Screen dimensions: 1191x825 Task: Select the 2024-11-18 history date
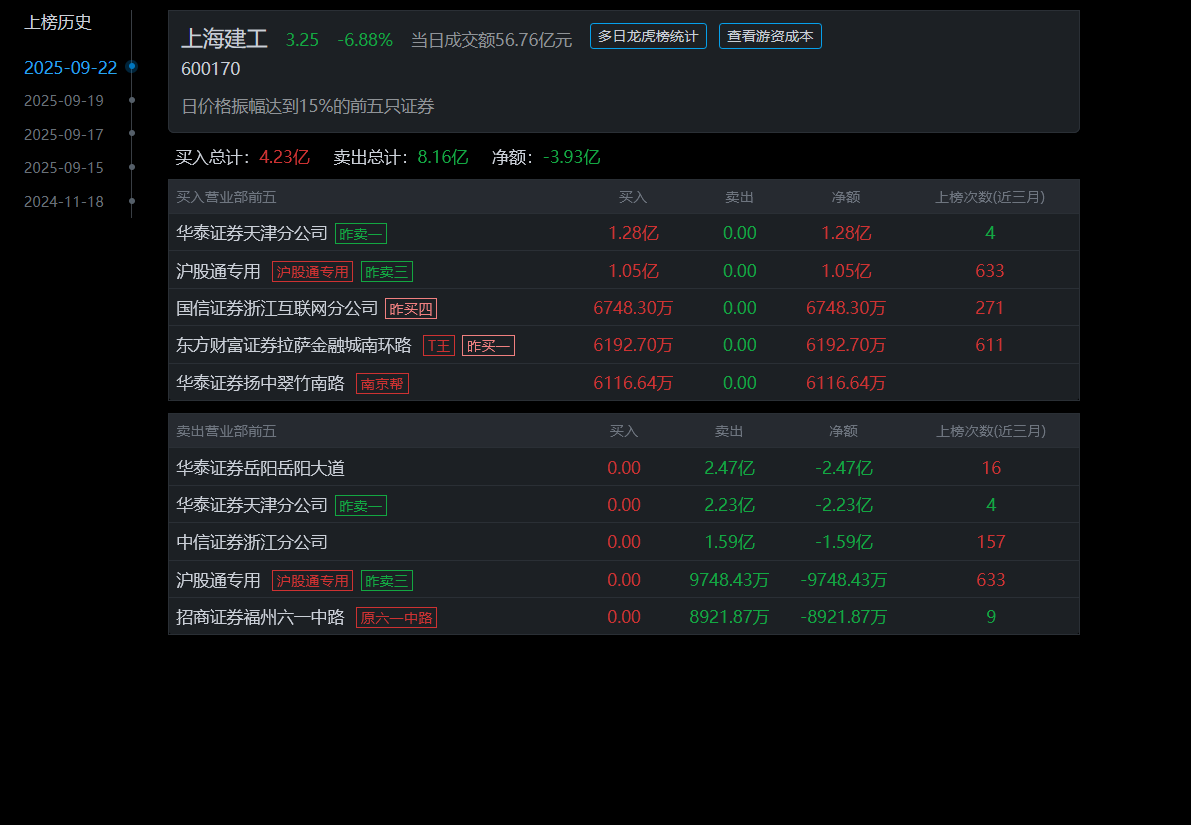tap(64, 201)
